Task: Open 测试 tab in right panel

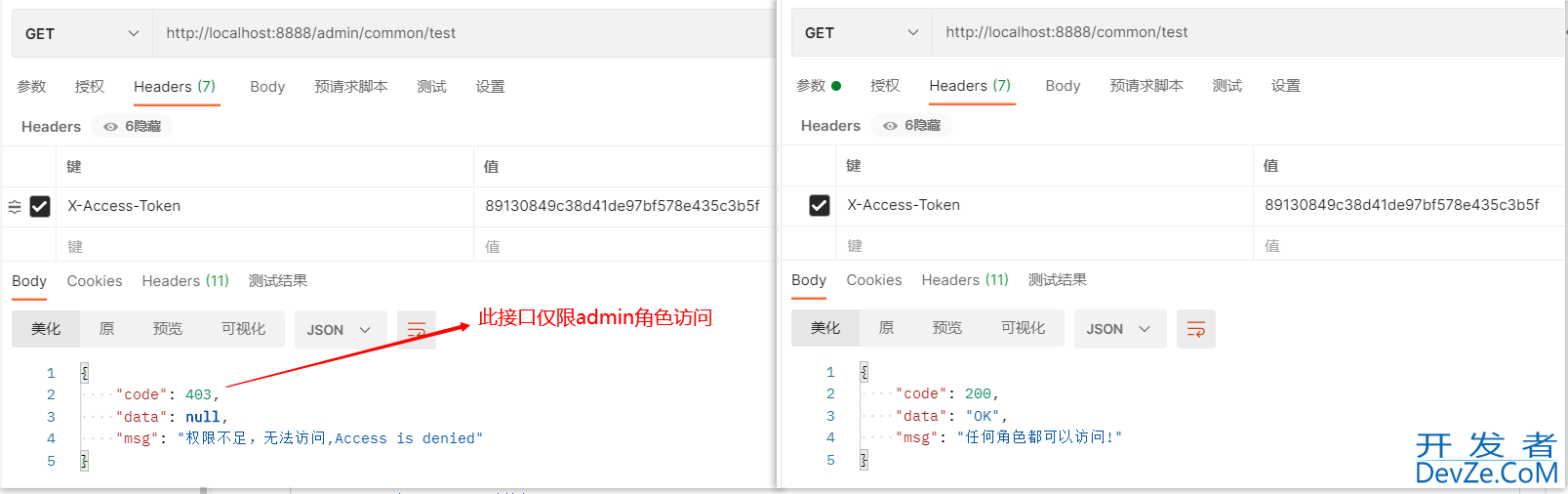Action: point(1226,85)
